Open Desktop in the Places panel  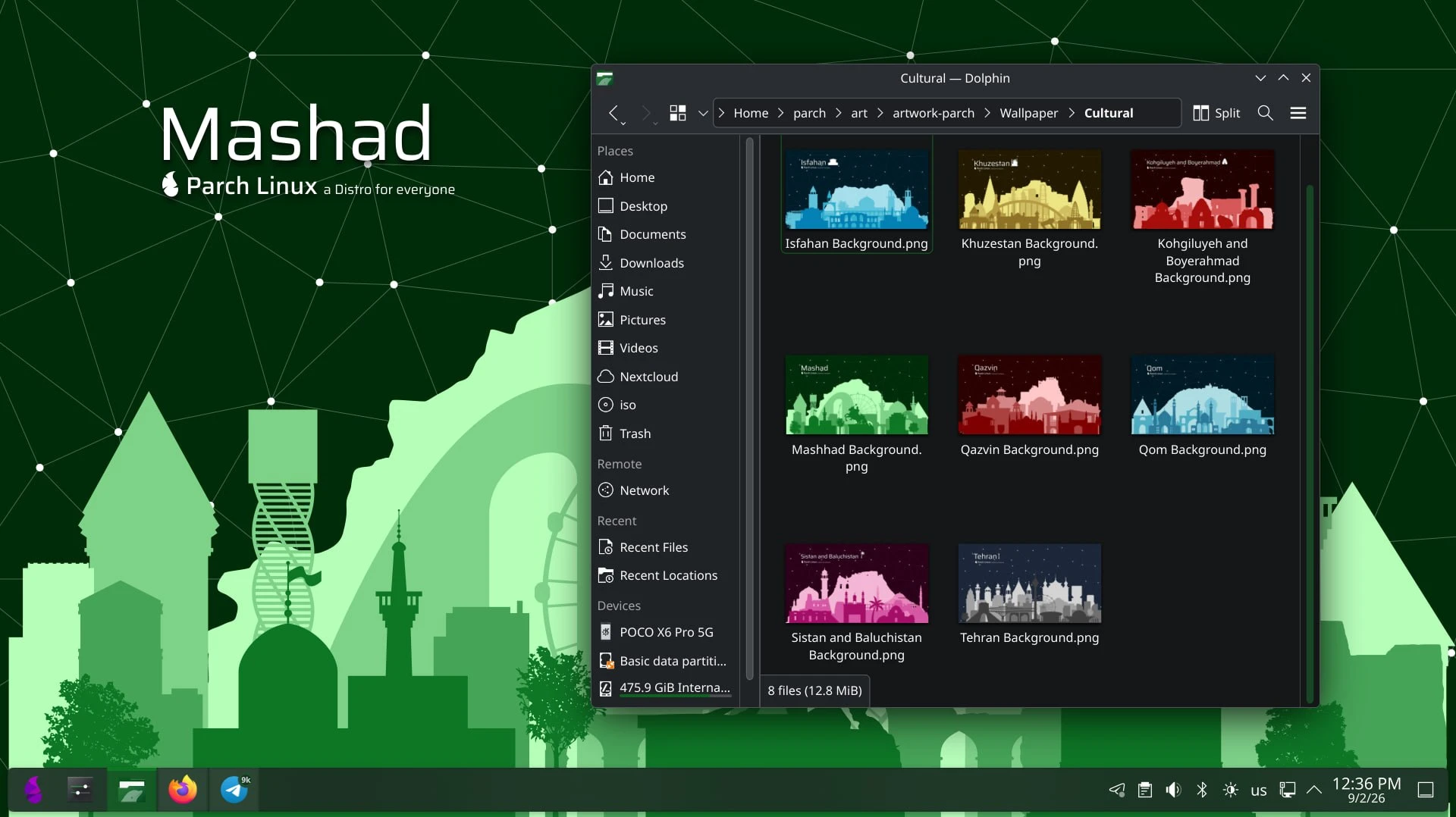[x=665, y=206]
